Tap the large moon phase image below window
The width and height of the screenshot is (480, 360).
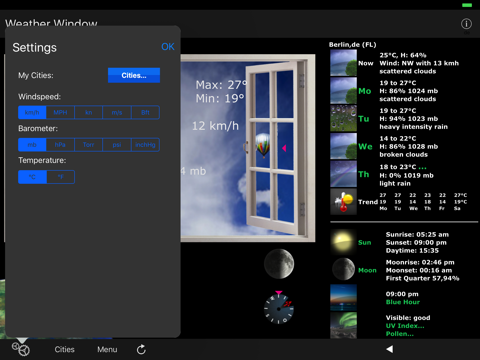tap(279, 264)
